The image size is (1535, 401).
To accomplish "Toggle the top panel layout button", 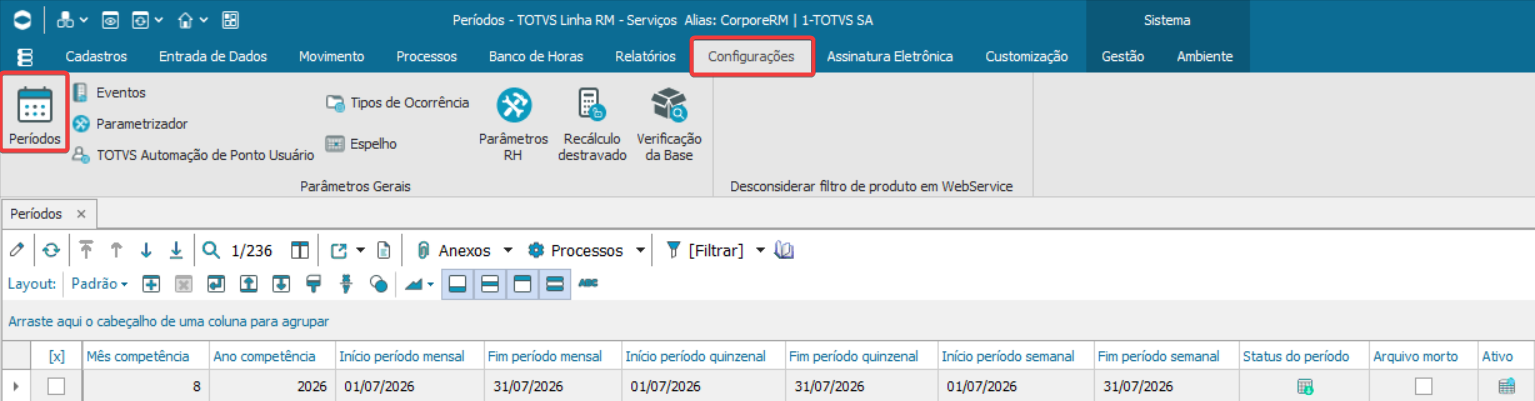I will [522, 284].
